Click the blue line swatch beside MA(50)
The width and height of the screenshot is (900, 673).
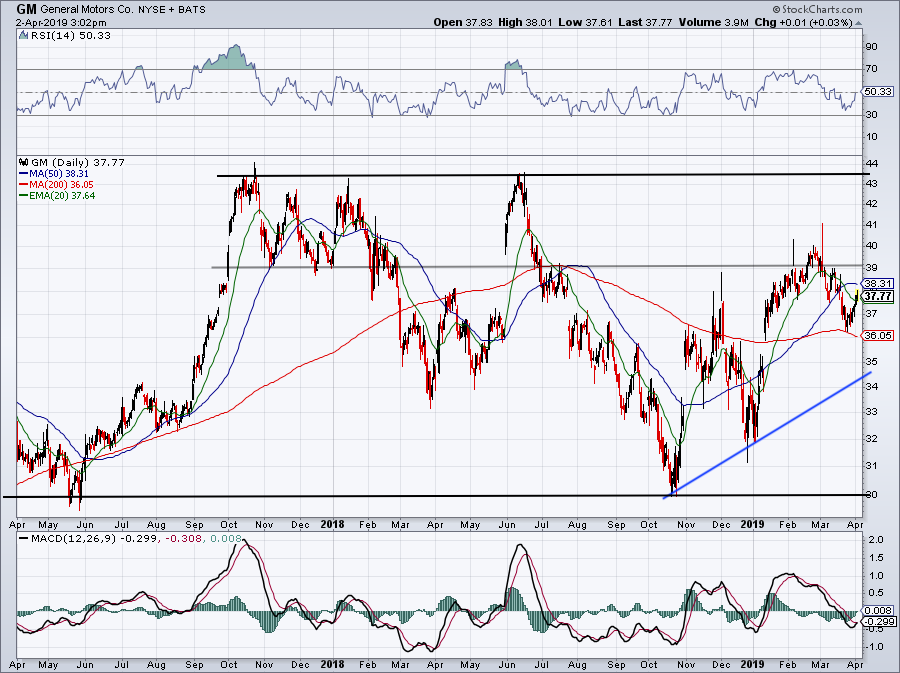click(24, 173)
